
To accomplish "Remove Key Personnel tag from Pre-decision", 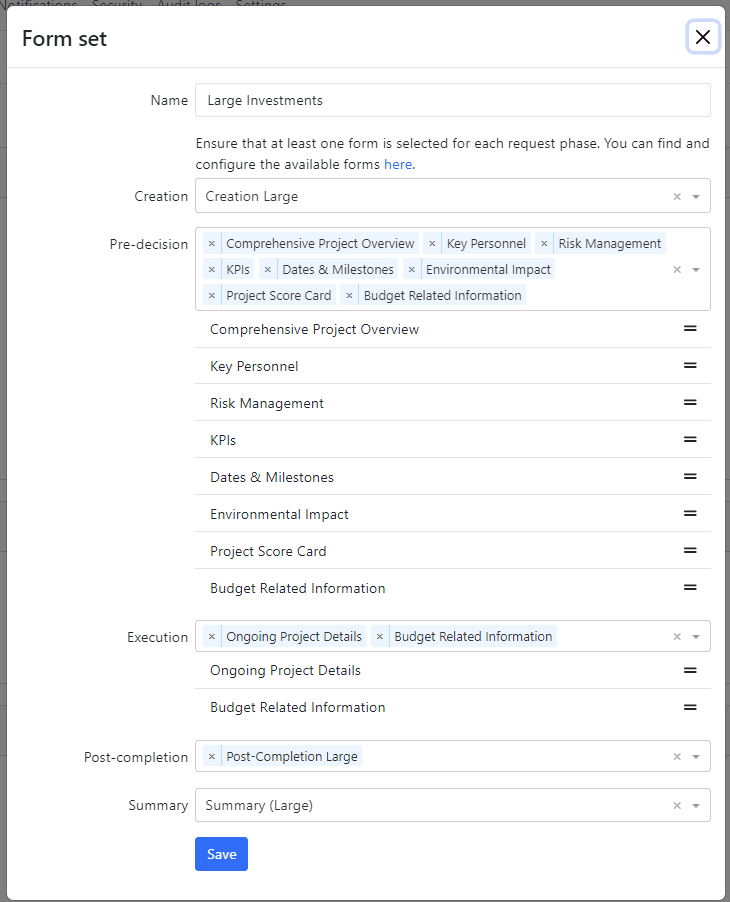I will [x=432, y=244].
